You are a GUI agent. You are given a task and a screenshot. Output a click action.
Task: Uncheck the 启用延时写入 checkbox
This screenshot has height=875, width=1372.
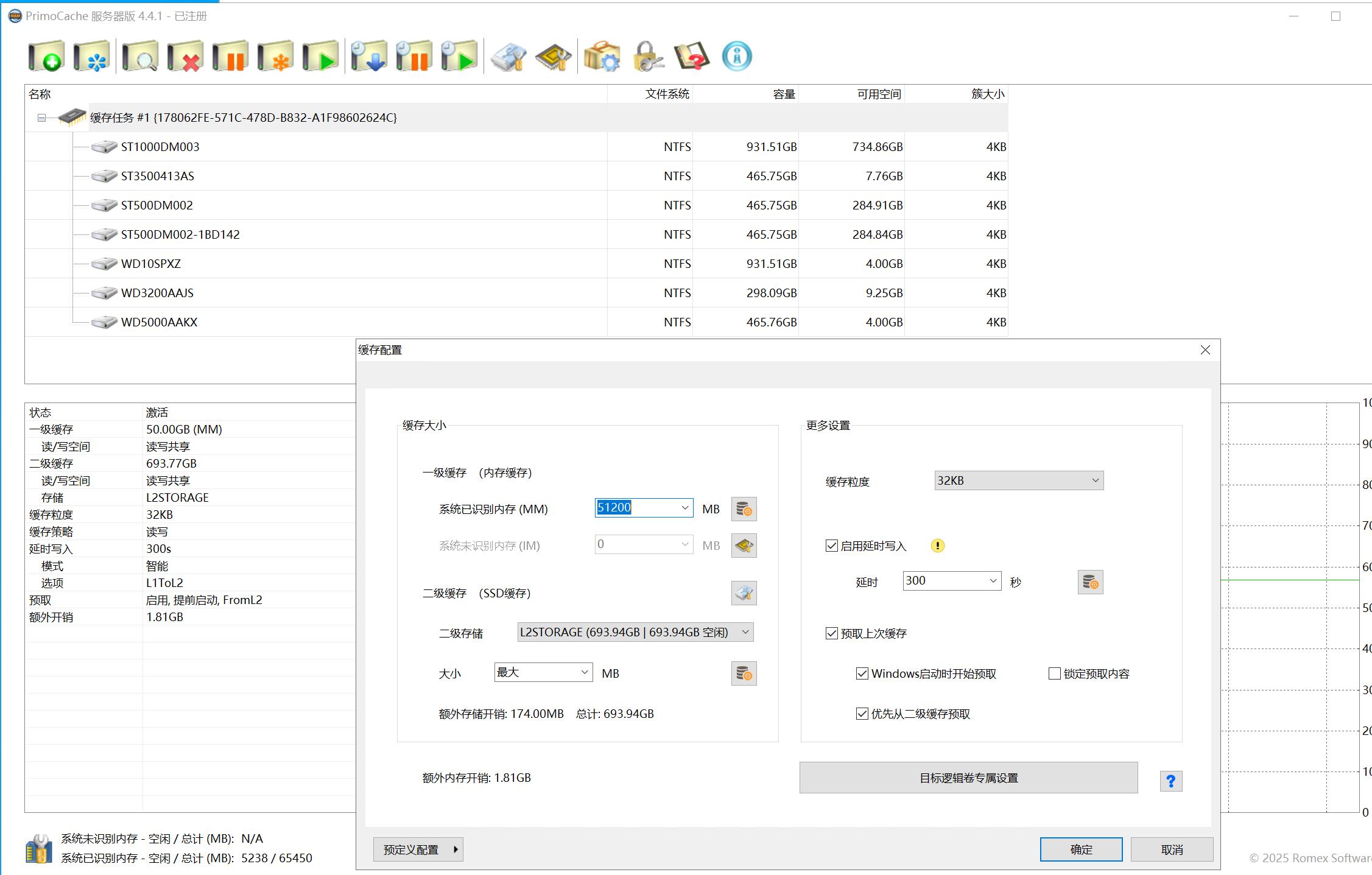pos(832,546)
